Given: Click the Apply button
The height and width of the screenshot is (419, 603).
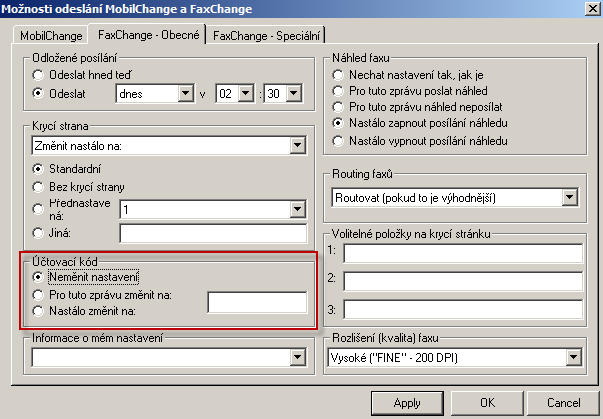Looking at the screenshot, I should [x=407, y=403].
